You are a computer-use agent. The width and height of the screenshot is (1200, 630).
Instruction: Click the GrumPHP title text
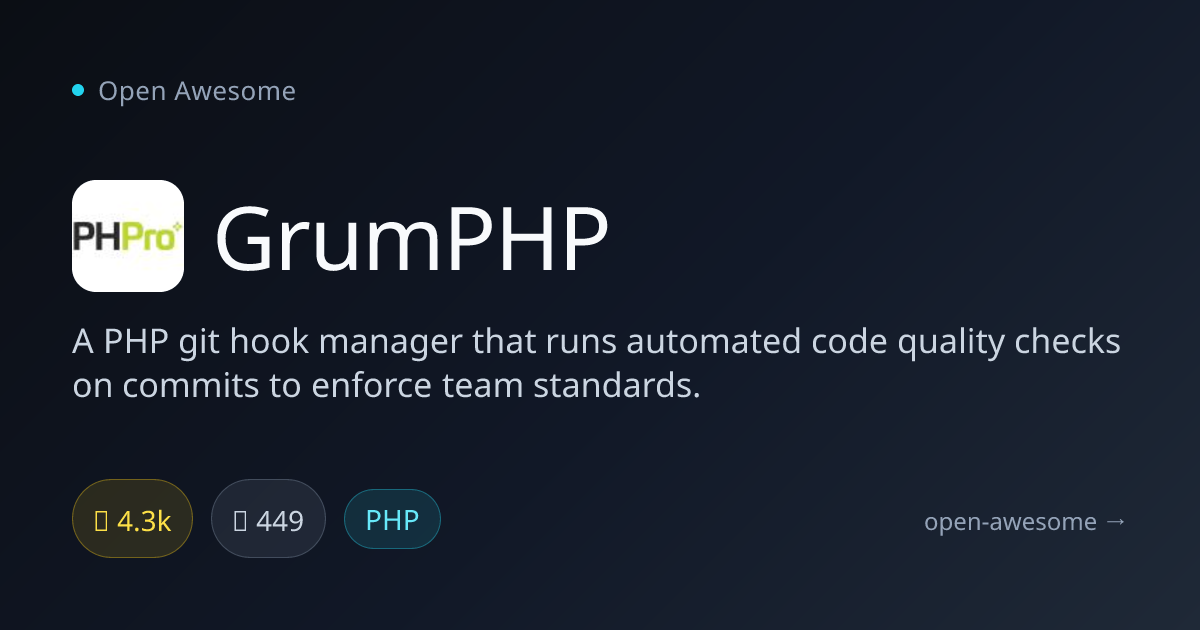pos(411,239)
